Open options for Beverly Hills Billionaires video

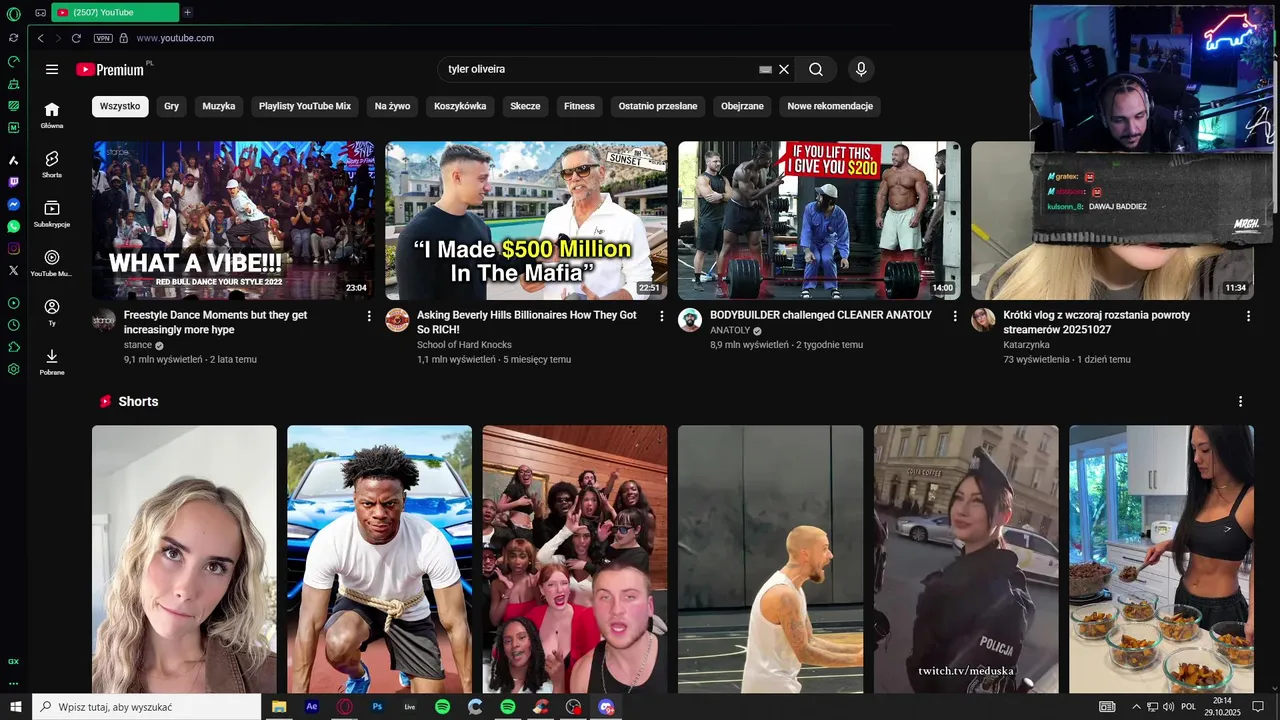(x=661, y=316)
